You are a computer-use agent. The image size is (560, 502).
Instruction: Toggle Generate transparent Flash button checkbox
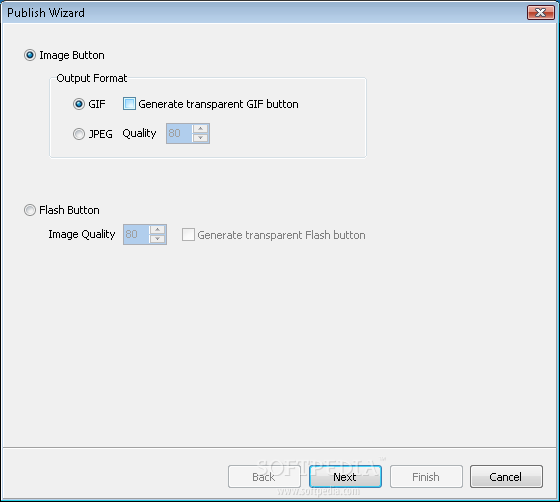[x=188, y=235]
